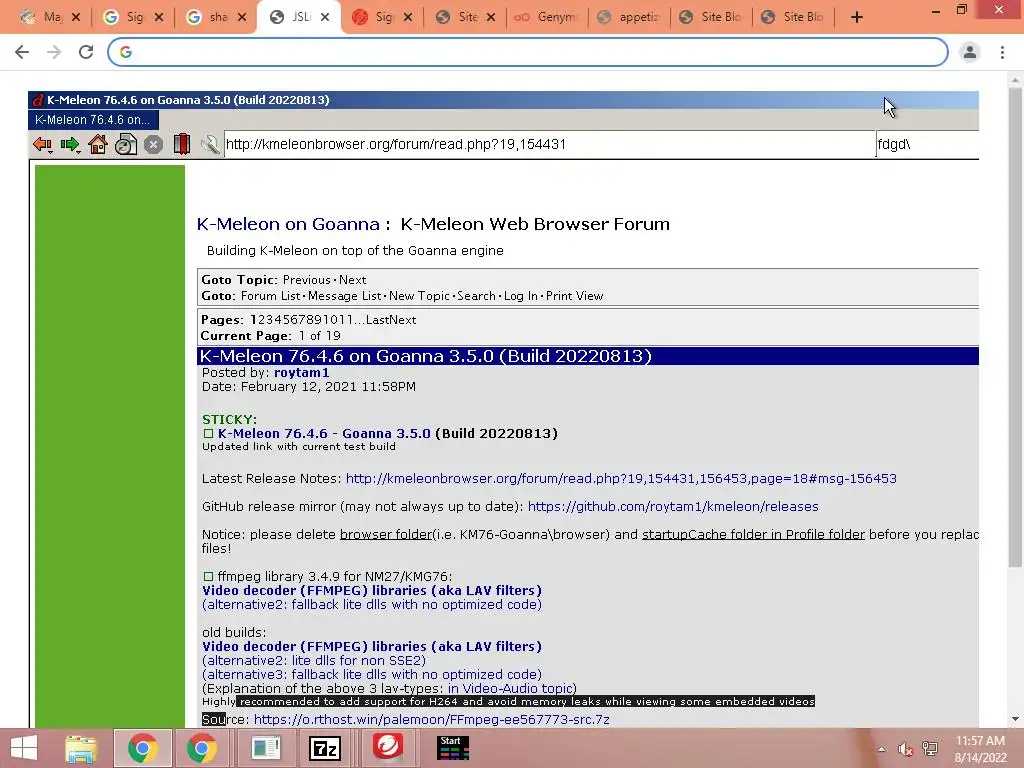The image size is (1024, 768).
Task: Open the 'in Video-Audio topic' link
Action: pyautogui.click(x=511, y=689)
